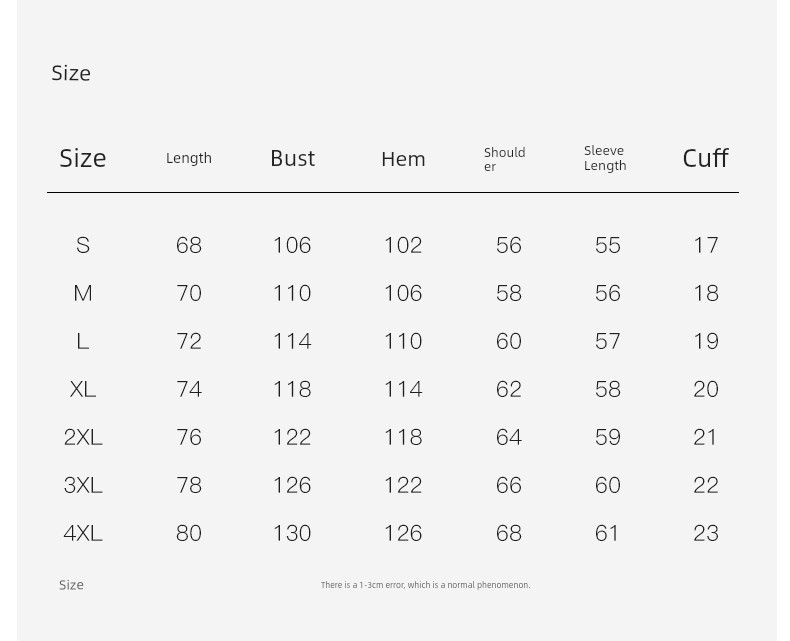Select the cuff value 17
This screenshot has width=790, height=641.
coord(706,245)
